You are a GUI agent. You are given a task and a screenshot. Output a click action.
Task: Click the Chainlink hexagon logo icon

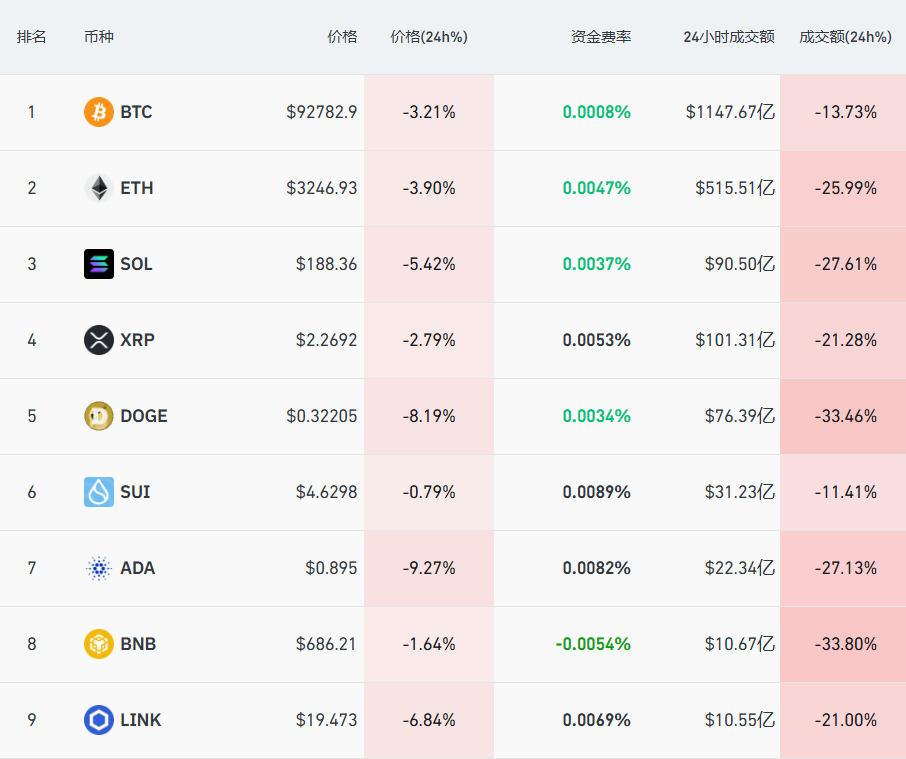99,720
